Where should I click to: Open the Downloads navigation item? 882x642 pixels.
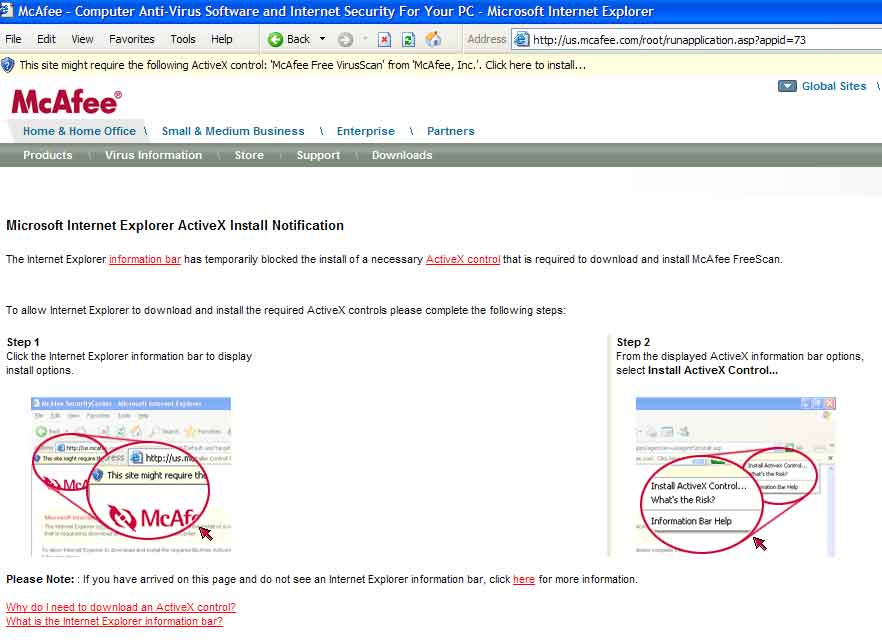pyautogui.click(x=402, y=155)
